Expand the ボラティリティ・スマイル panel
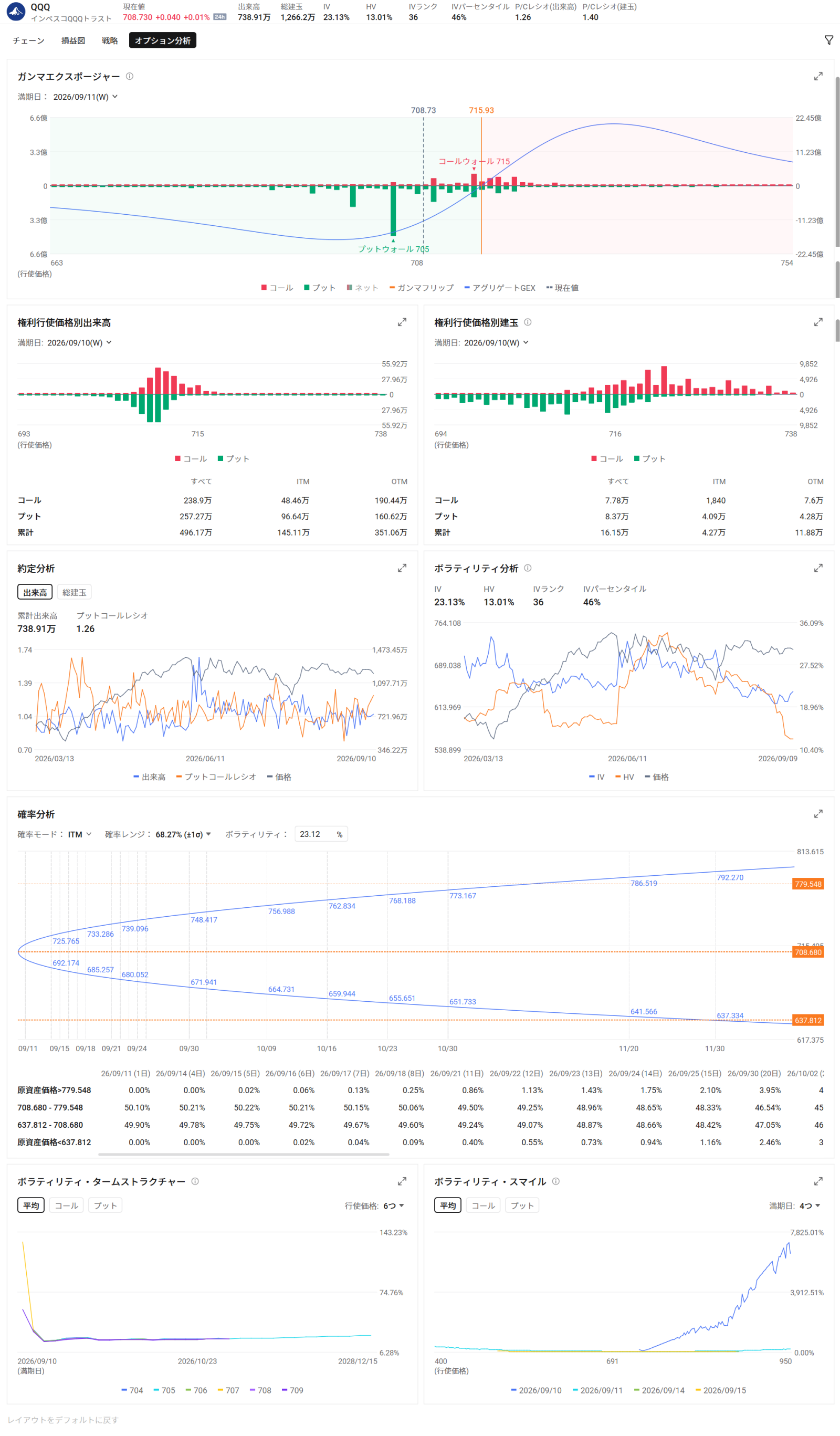This screenshot has height=1436, width=840. (x=818, y=1182)
